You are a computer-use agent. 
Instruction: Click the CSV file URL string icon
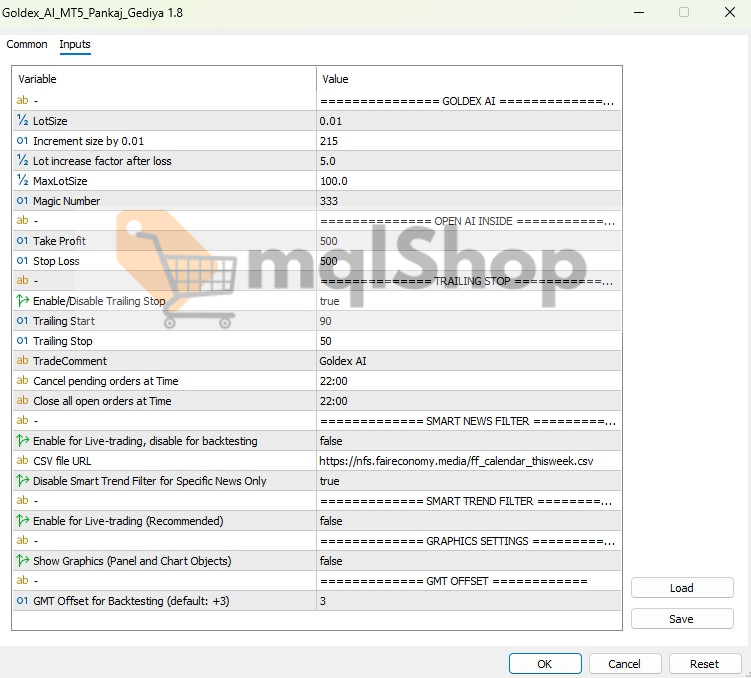tap(22, 461)
